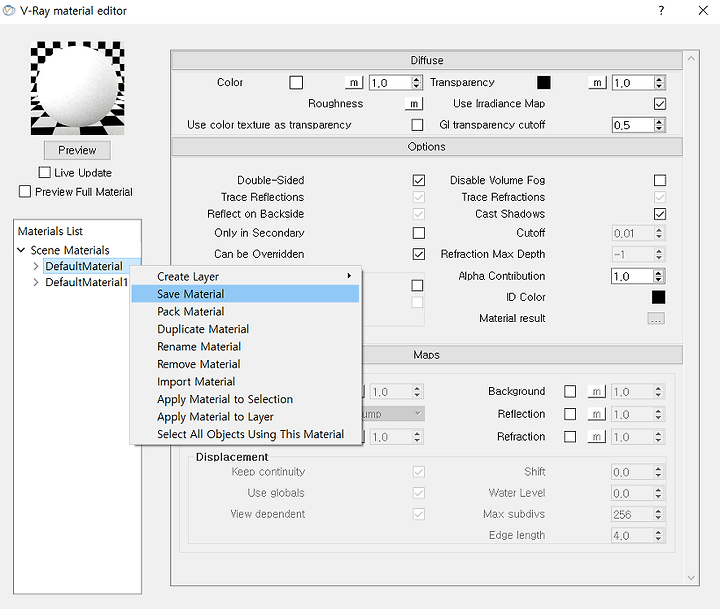Screen dimensions: 720x609
Task: Click the Diffuse Color map 'm' button
Action: tap(354, 83)
